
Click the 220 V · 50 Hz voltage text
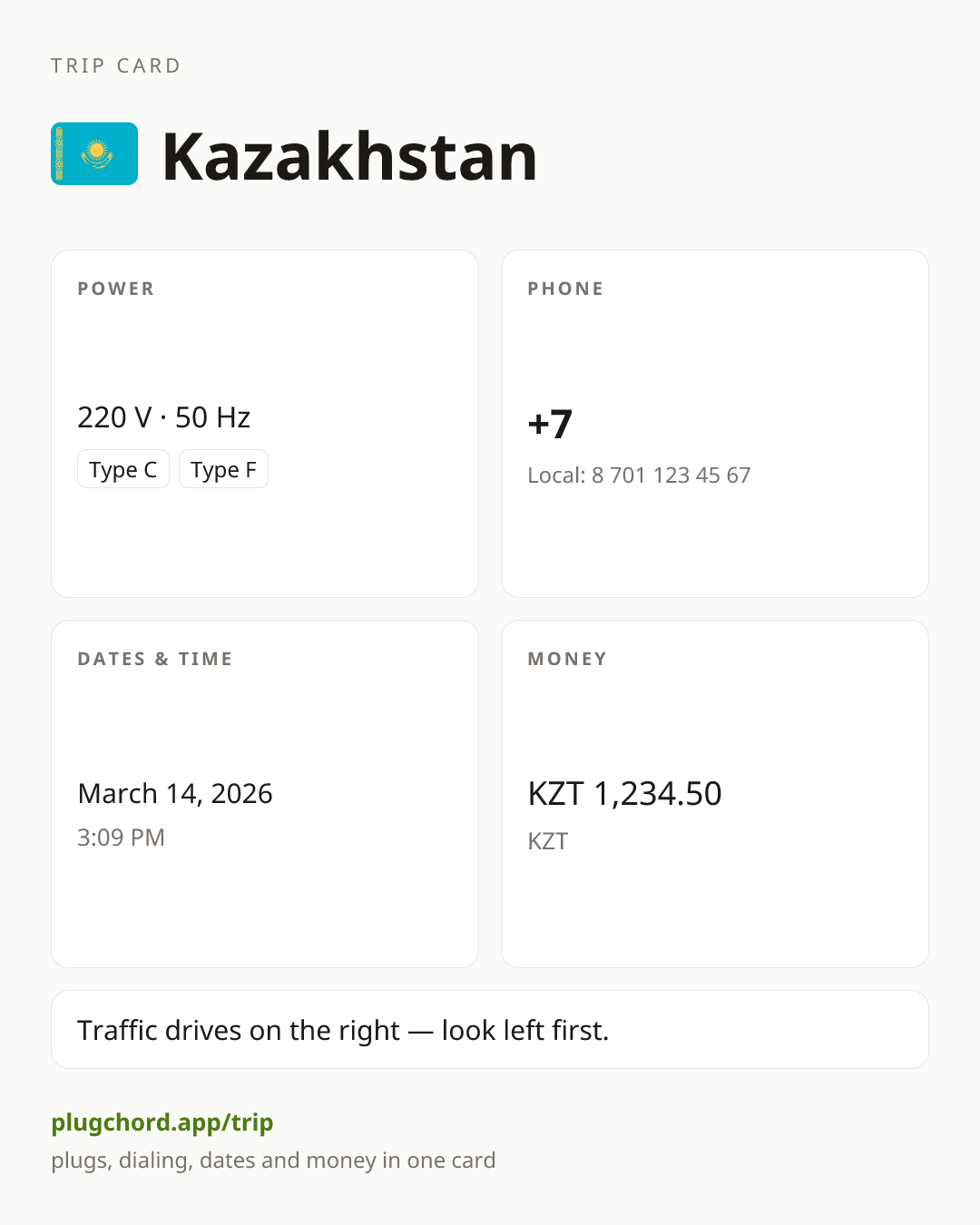coord(164,417)
